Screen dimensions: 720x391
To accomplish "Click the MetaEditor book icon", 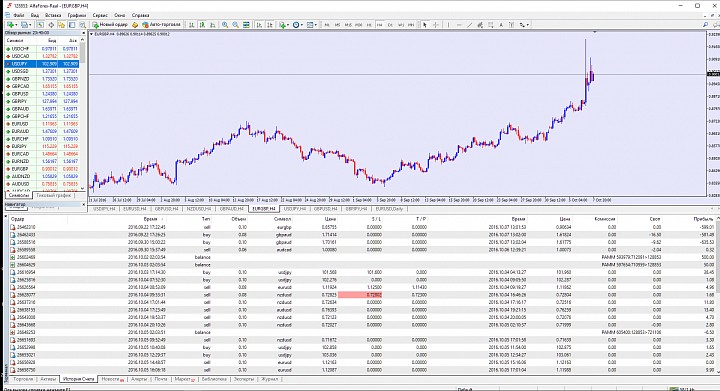I will 135,25.
